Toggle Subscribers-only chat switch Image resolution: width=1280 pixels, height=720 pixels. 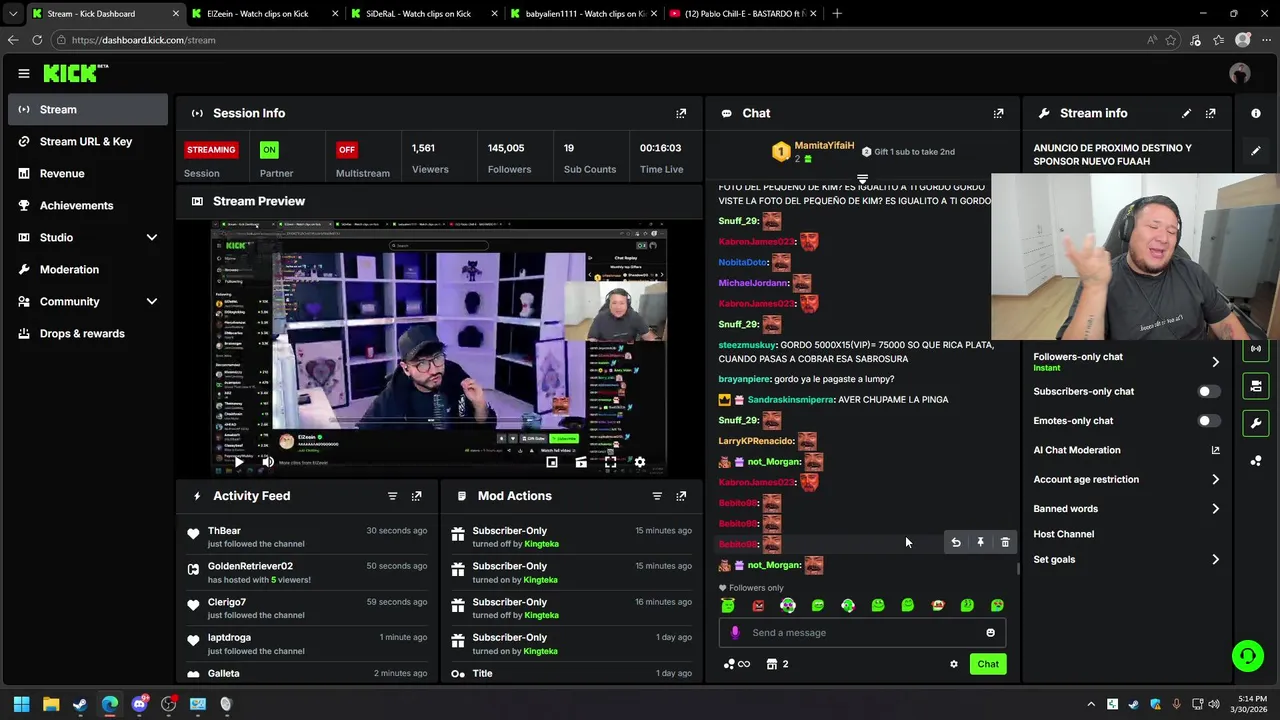click(1208, 391)
